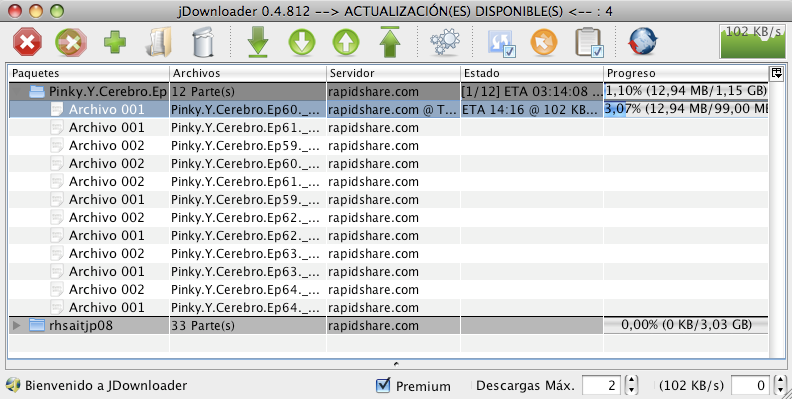Click the orange reconnect-now circle icon
Image resolution: width=792 pixels, height=399 pixels.
click(x=544, y=42)
